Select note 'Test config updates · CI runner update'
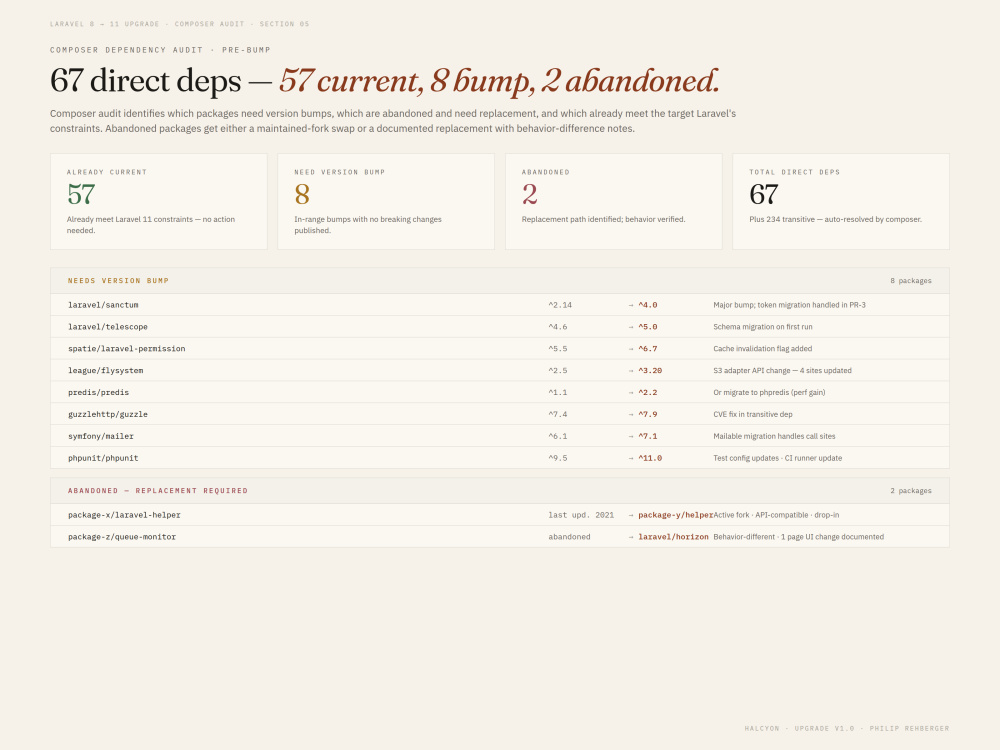This screenshot has height=750, width=1000. (777, 458)
